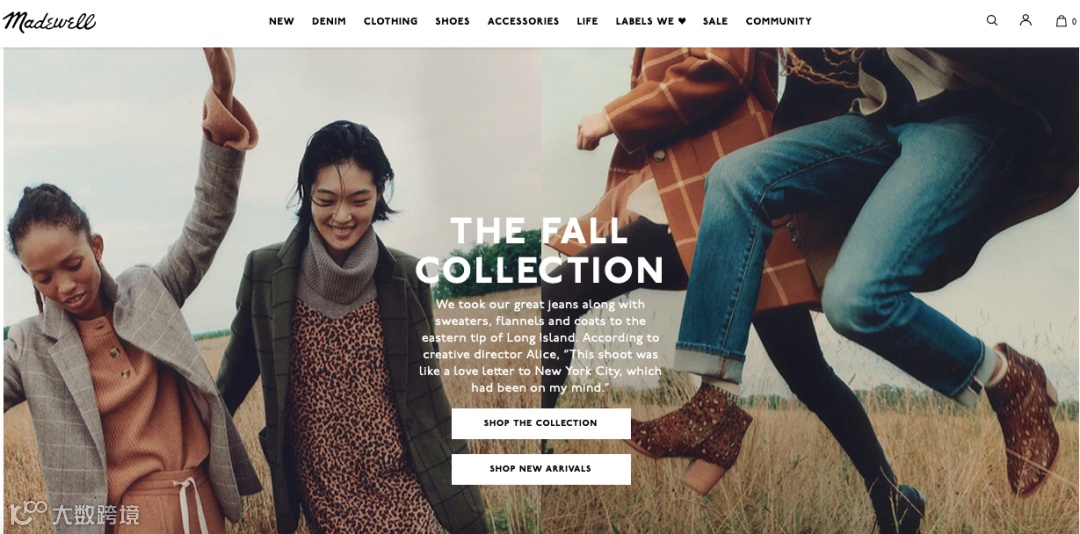Open the NEW menu
The width and height of the screenshot is (1080, 534).
click(x=281, y=21)
